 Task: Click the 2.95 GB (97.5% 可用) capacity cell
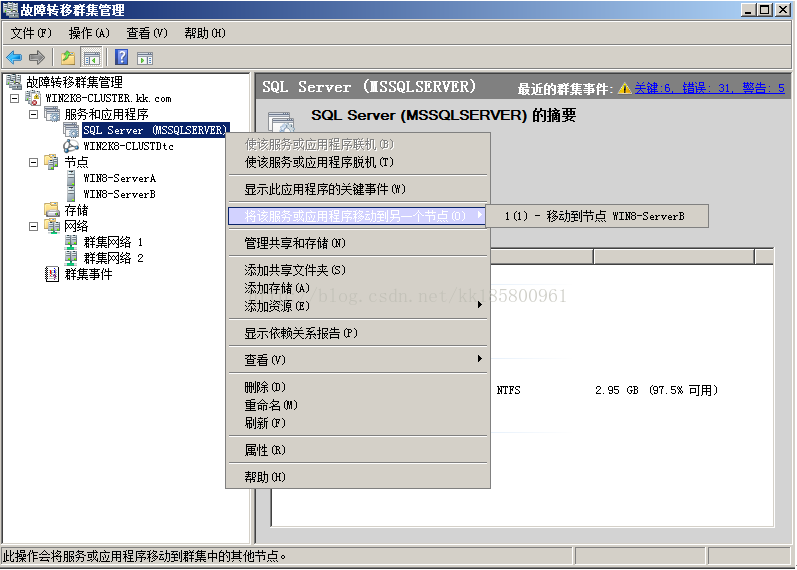(656, 390)
